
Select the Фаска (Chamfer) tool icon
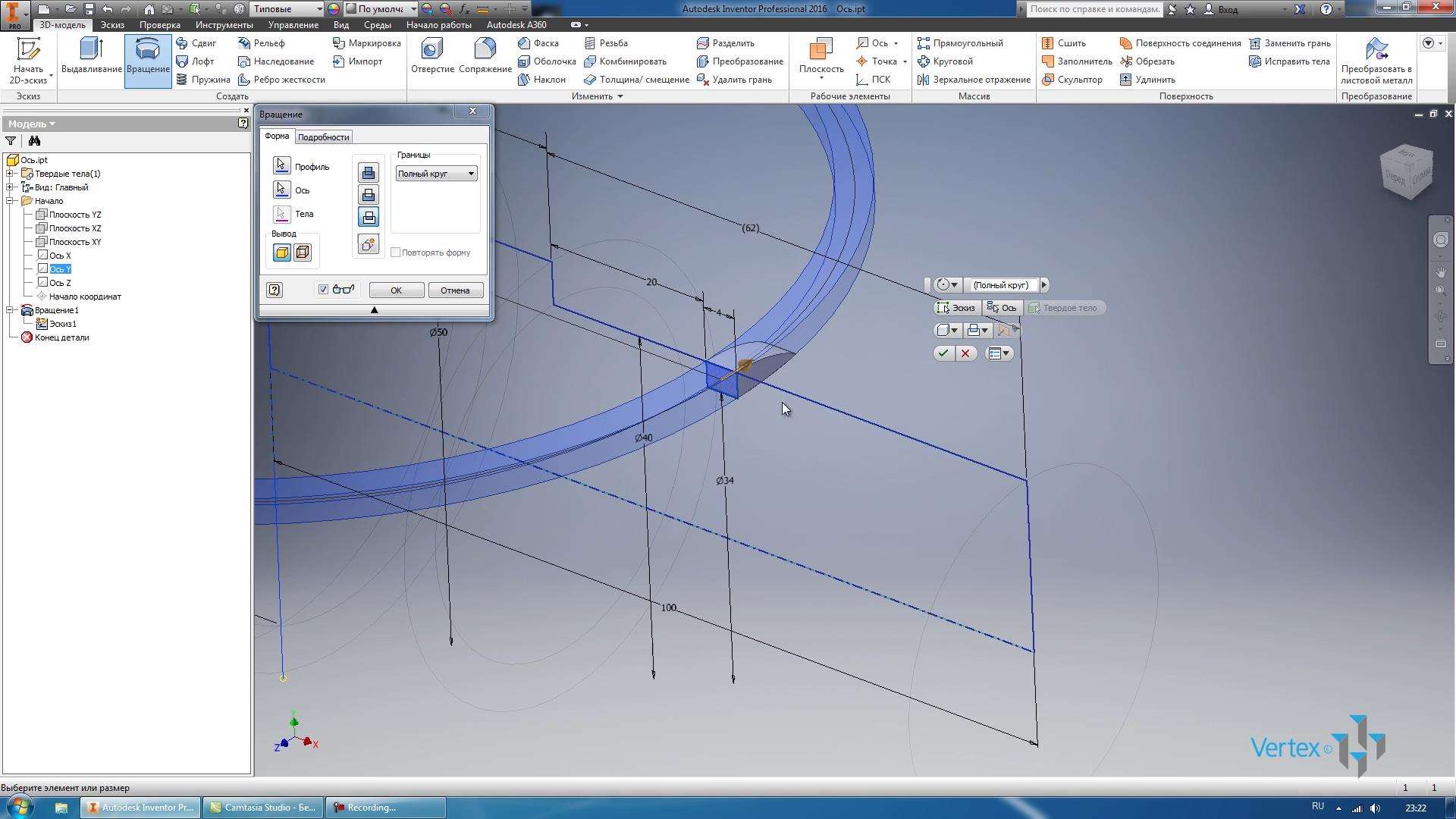[x=523, y=42]
